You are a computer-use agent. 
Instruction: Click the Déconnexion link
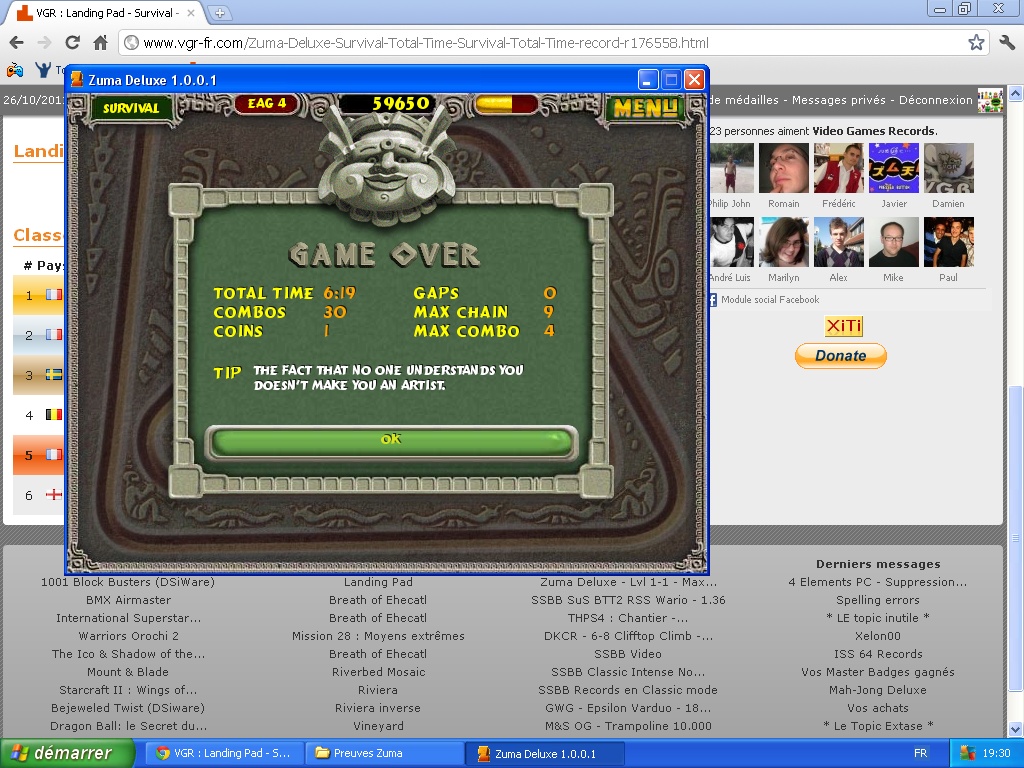coord(935,100)
